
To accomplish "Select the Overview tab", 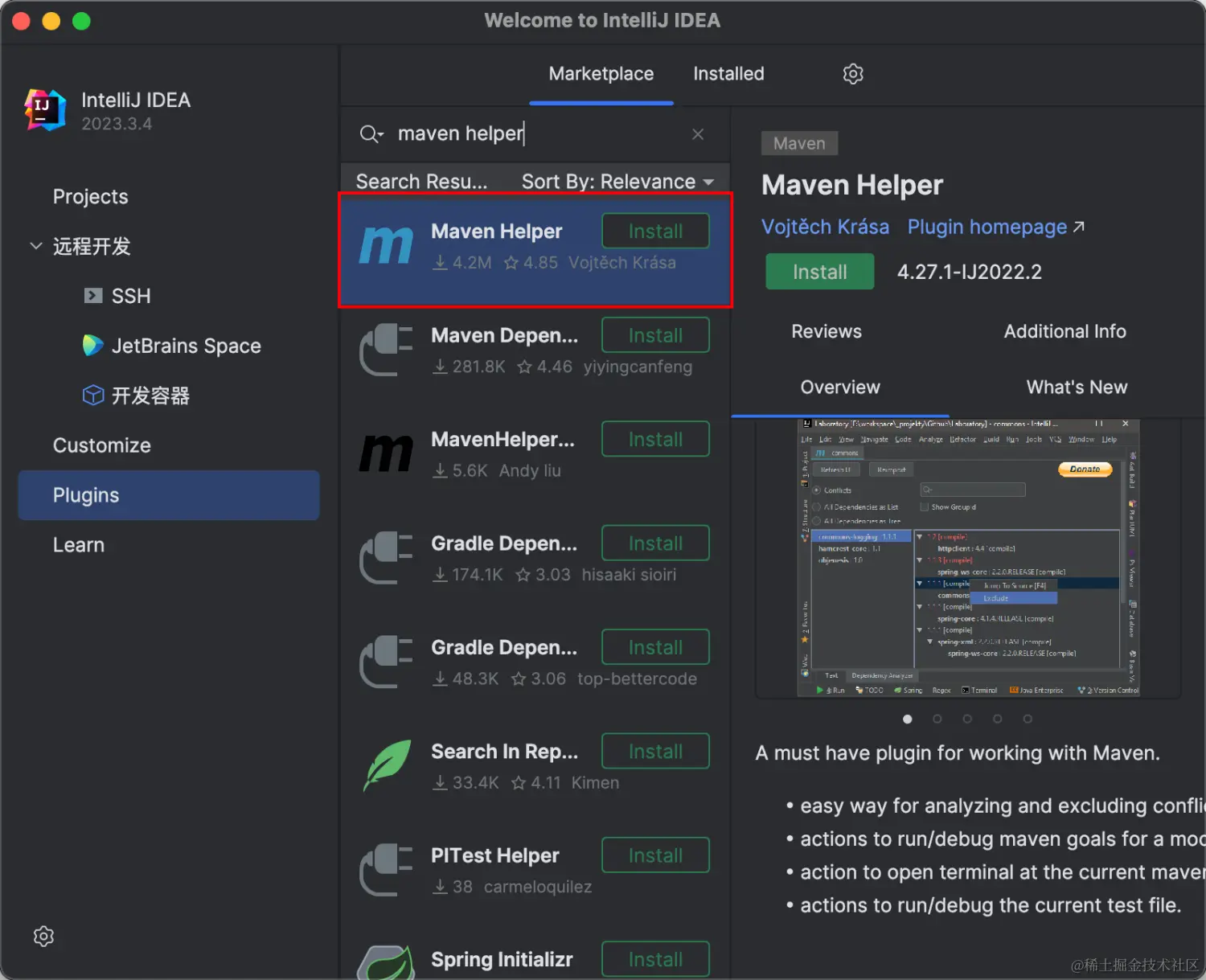I will point(840,387).
